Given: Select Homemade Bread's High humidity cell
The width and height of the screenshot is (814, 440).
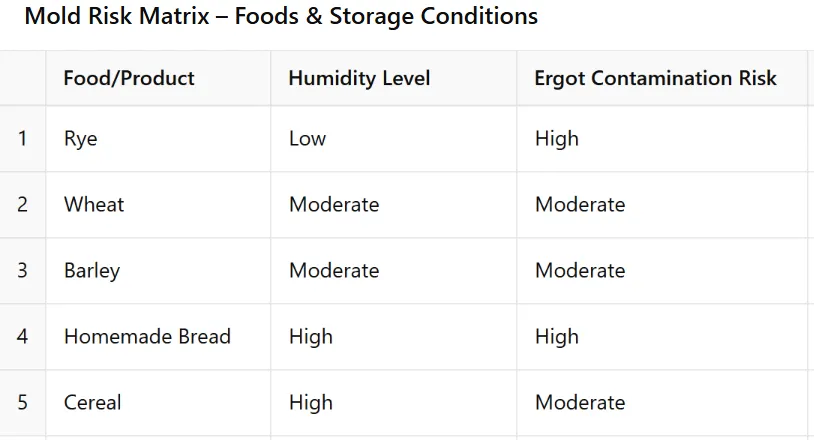Looking at the screenshot, I should point(310,336).
